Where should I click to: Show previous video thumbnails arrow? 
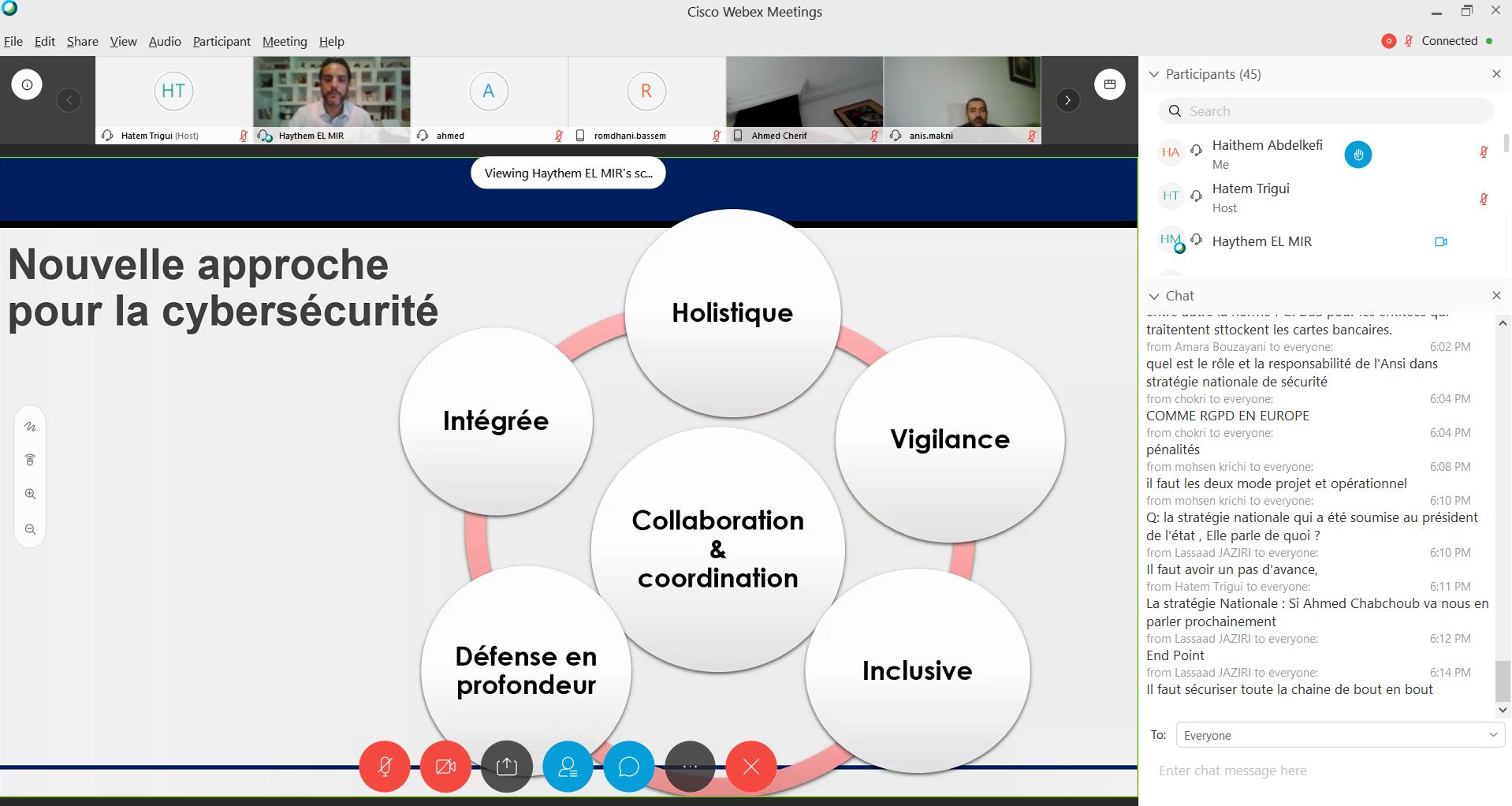click(69, 100)
